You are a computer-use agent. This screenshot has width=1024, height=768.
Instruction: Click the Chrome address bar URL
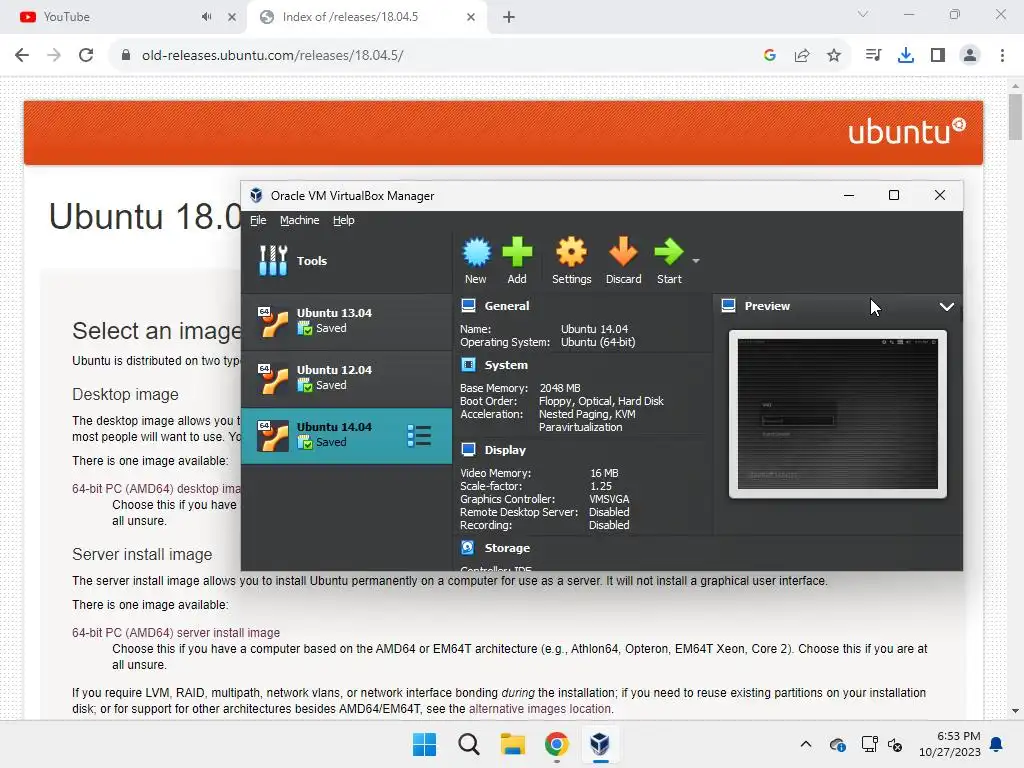point(272,56)
